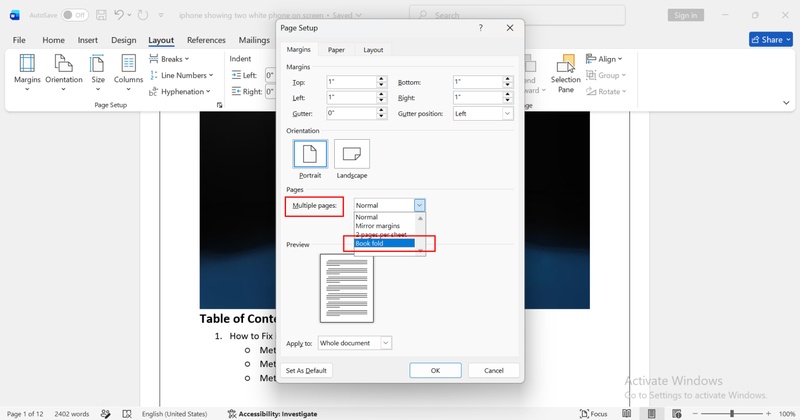Screen dimensions: 800x420
Task: Select Portrait orientation
Action: pos(310,154)
